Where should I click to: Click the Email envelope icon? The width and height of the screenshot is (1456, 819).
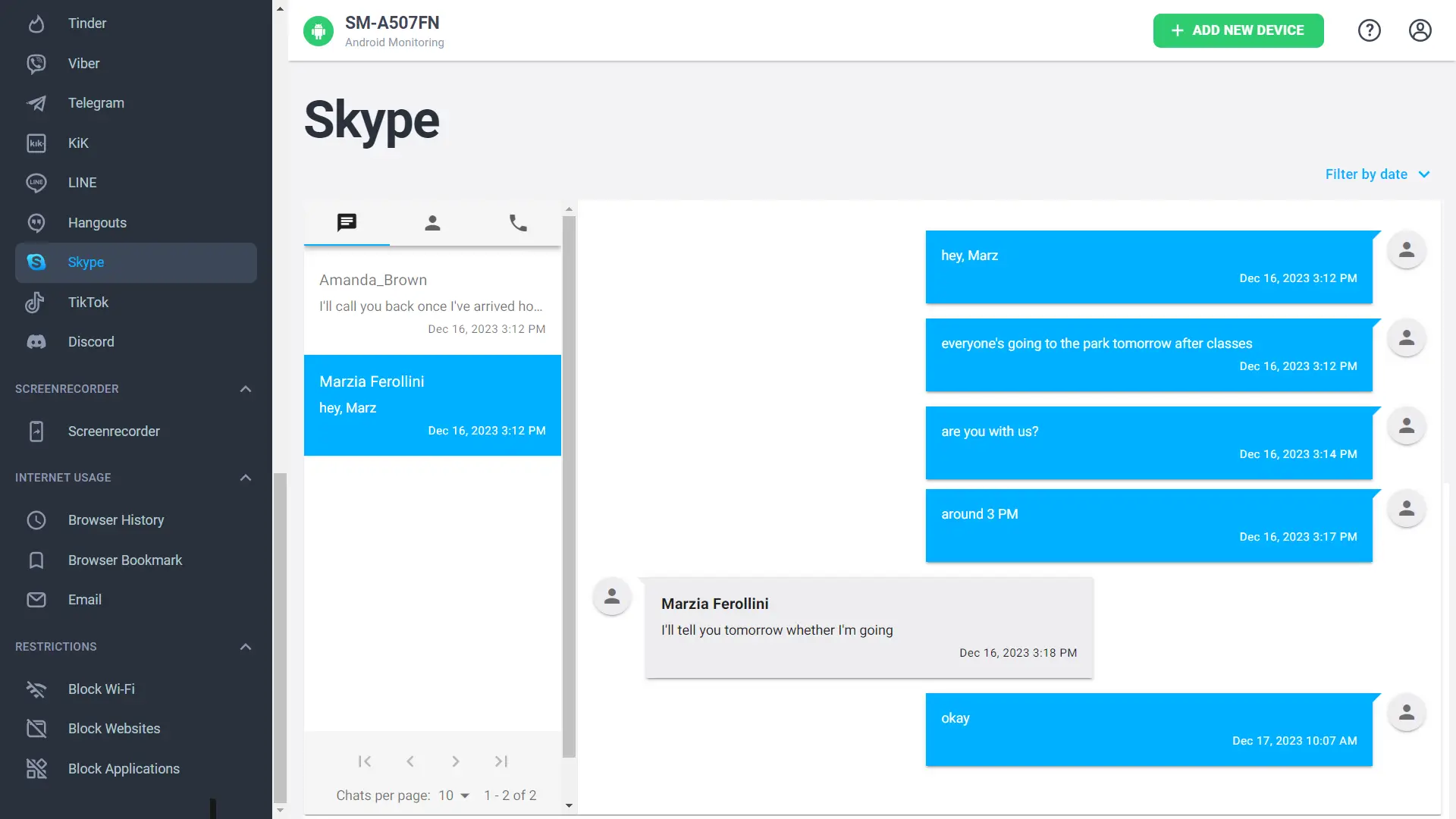point(36,600)
